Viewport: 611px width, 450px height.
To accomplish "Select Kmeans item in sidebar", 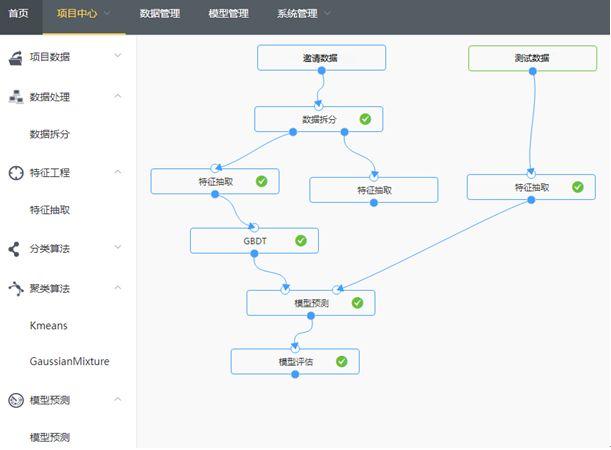I will 49,325.
